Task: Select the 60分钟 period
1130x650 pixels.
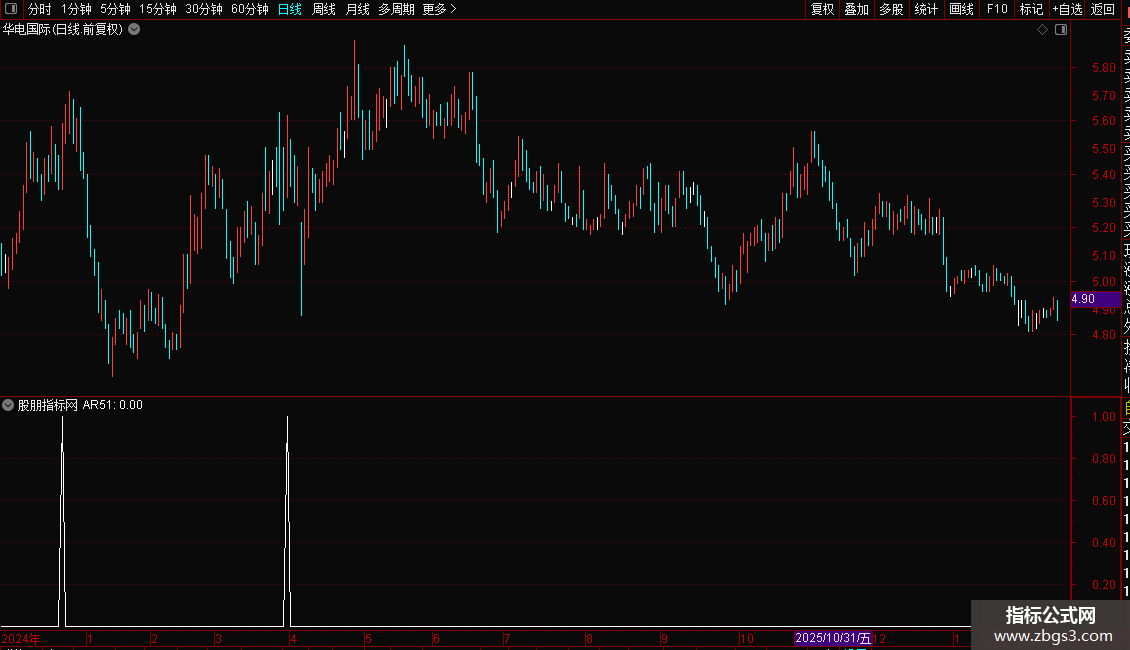Action: (250, 9)
